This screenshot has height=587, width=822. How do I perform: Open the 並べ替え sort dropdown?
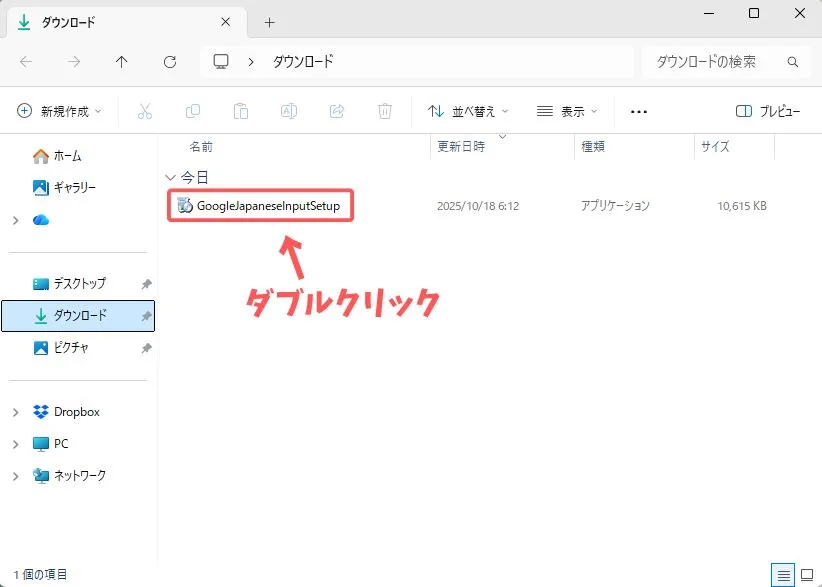point(472,111)
